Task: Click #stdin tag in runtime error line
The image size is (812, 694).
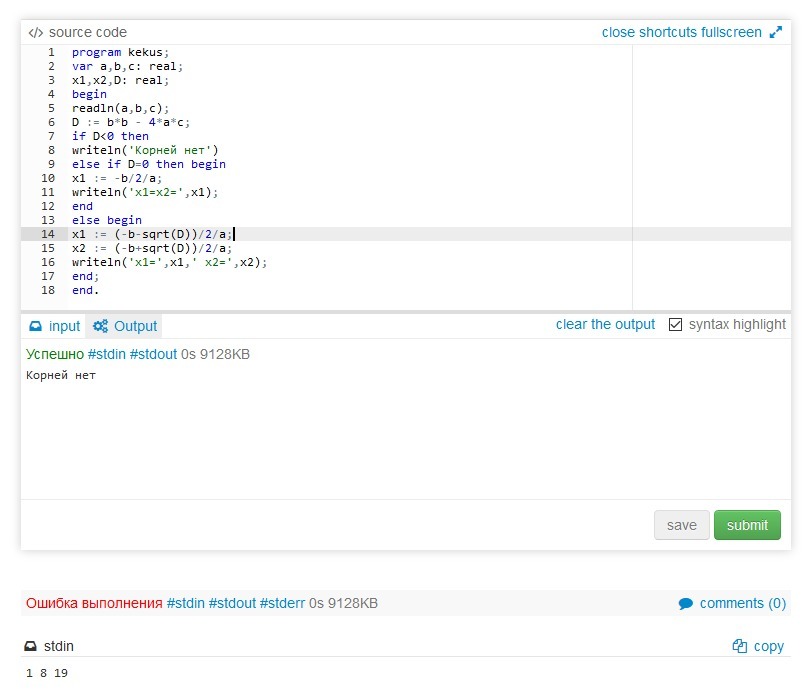Action: coord(185,603)
